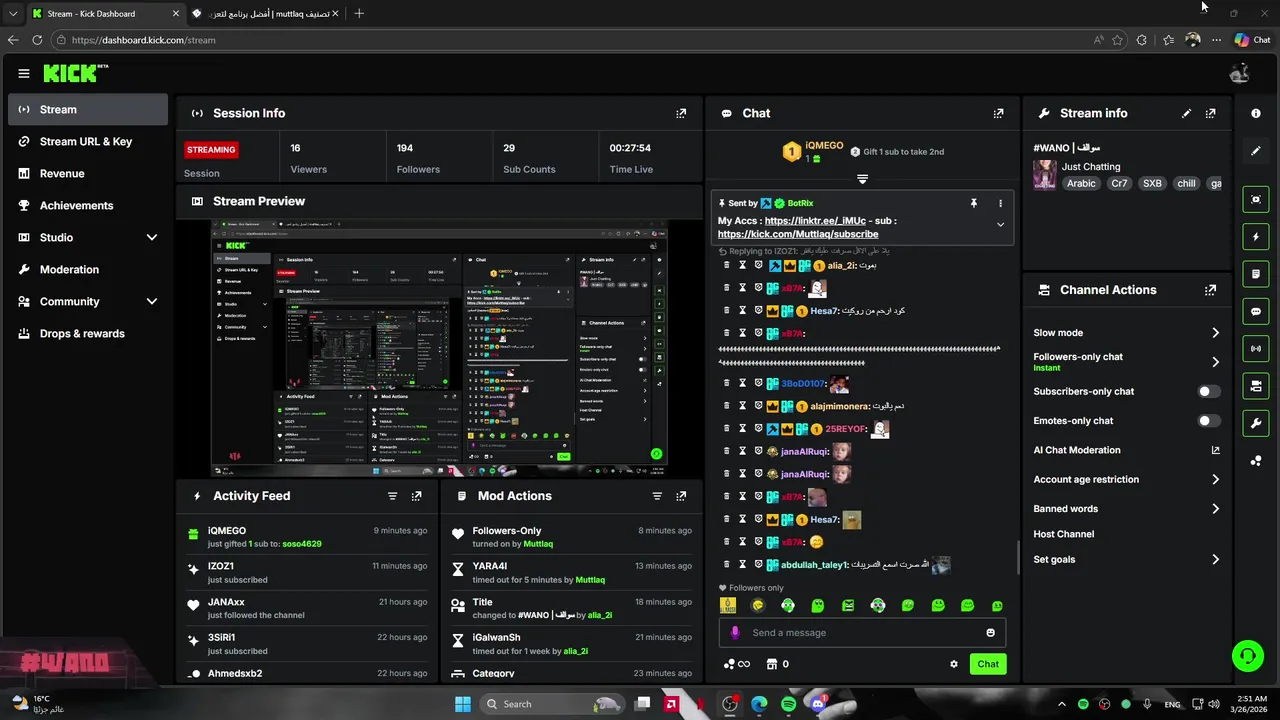Insert the first yellow emote
This screenshot has width=1280, height=720.
pyautogui.click(x=728, y=605)
